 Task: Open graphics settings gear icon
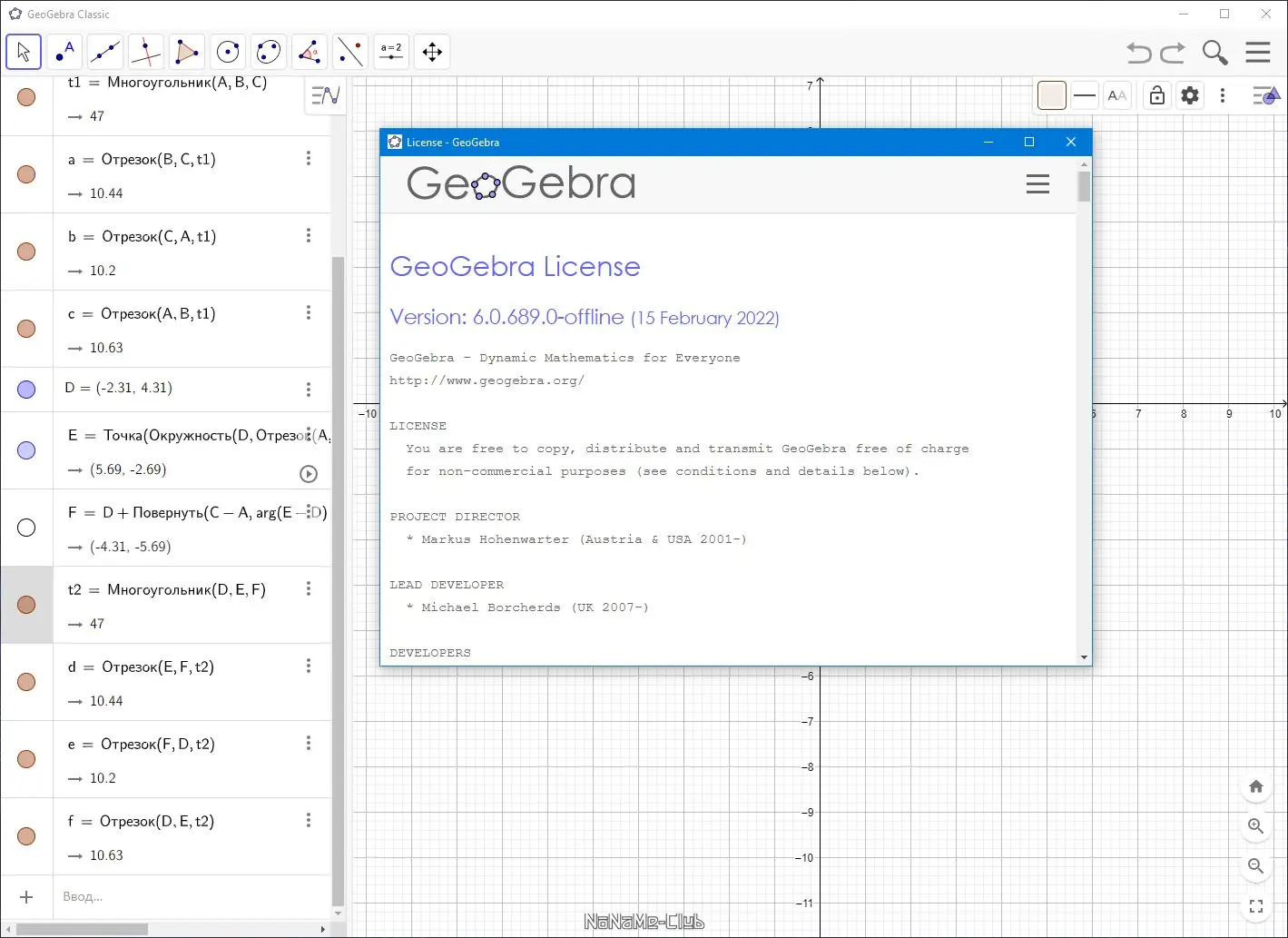(x=1190, y=95)
